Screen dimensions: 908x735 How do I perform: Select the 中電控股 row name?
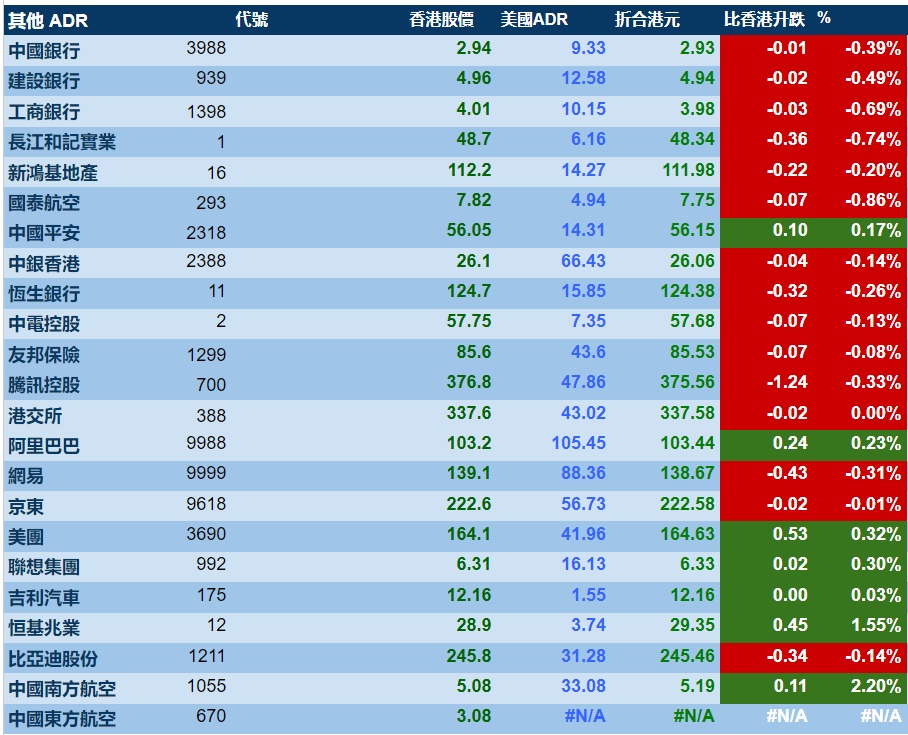pyautogui.click(x=44, y=324)
